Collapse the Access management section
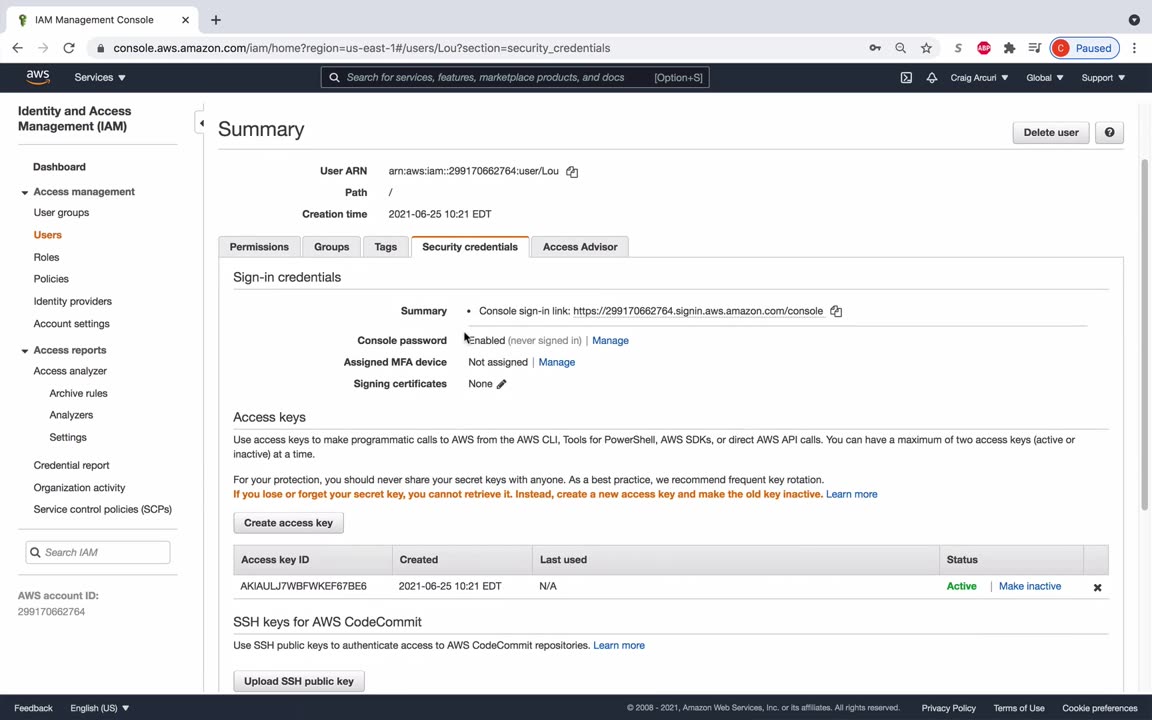The image size is (1152, 720). 25,192
